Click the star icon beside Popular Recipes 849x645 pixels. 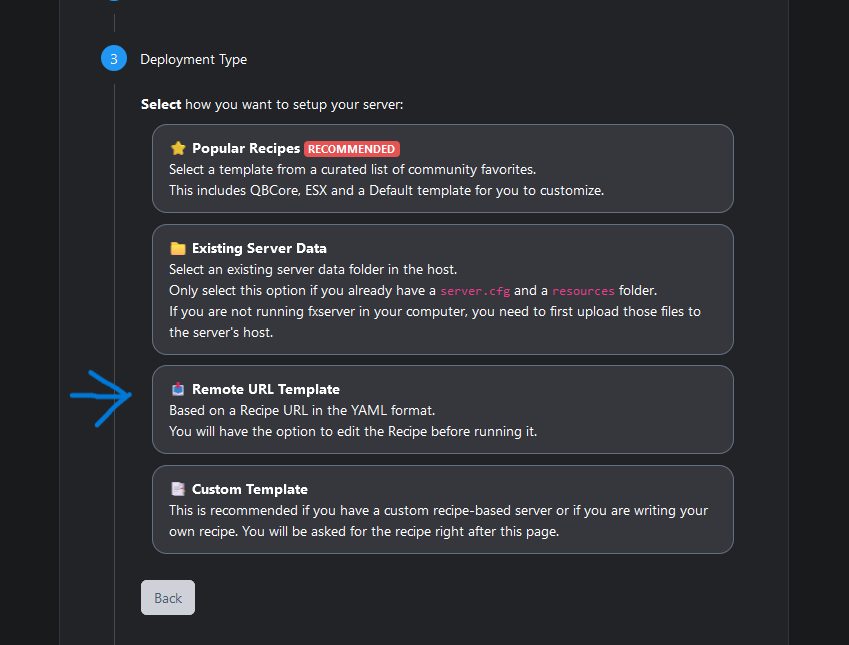[178, 148]
